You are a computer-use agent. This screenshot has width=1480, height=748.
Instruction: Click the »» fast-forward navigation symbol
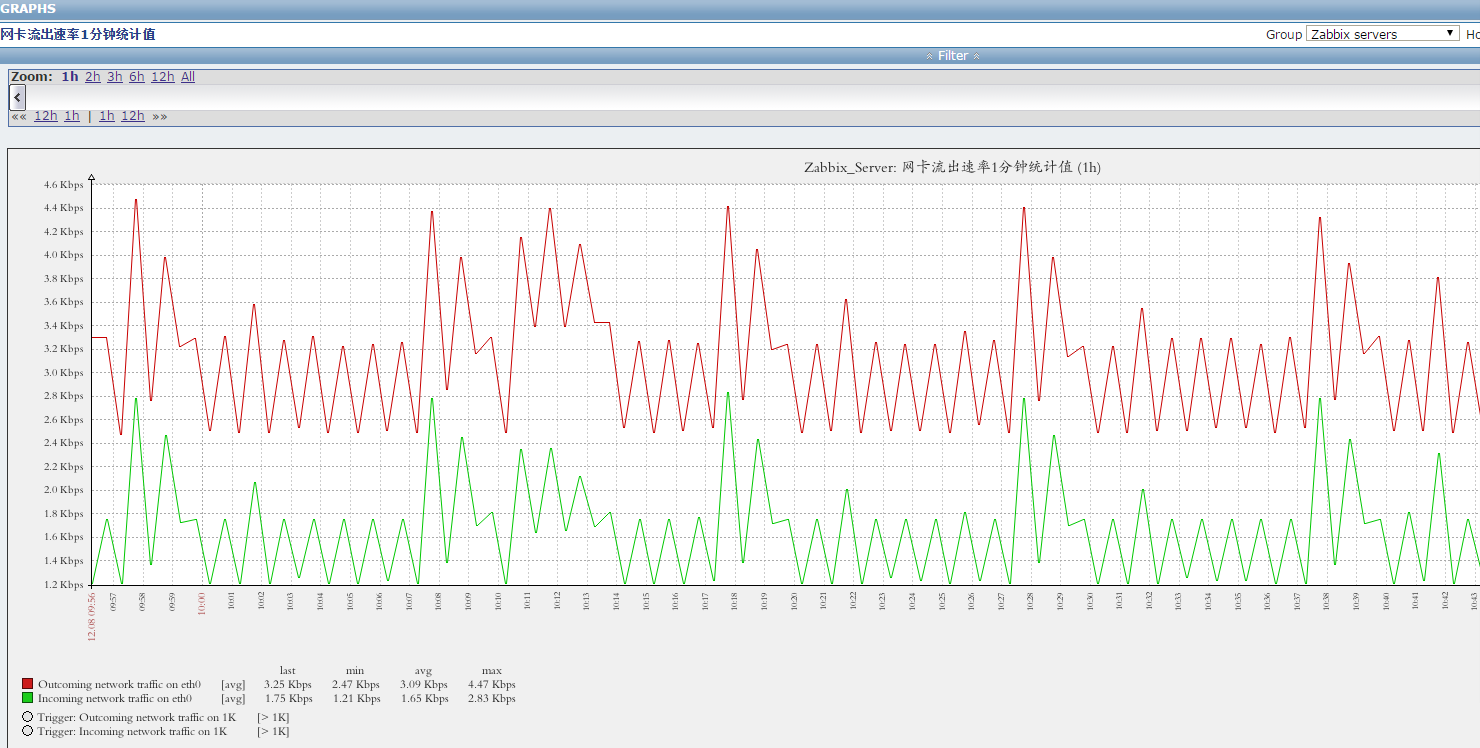[160, 116]
